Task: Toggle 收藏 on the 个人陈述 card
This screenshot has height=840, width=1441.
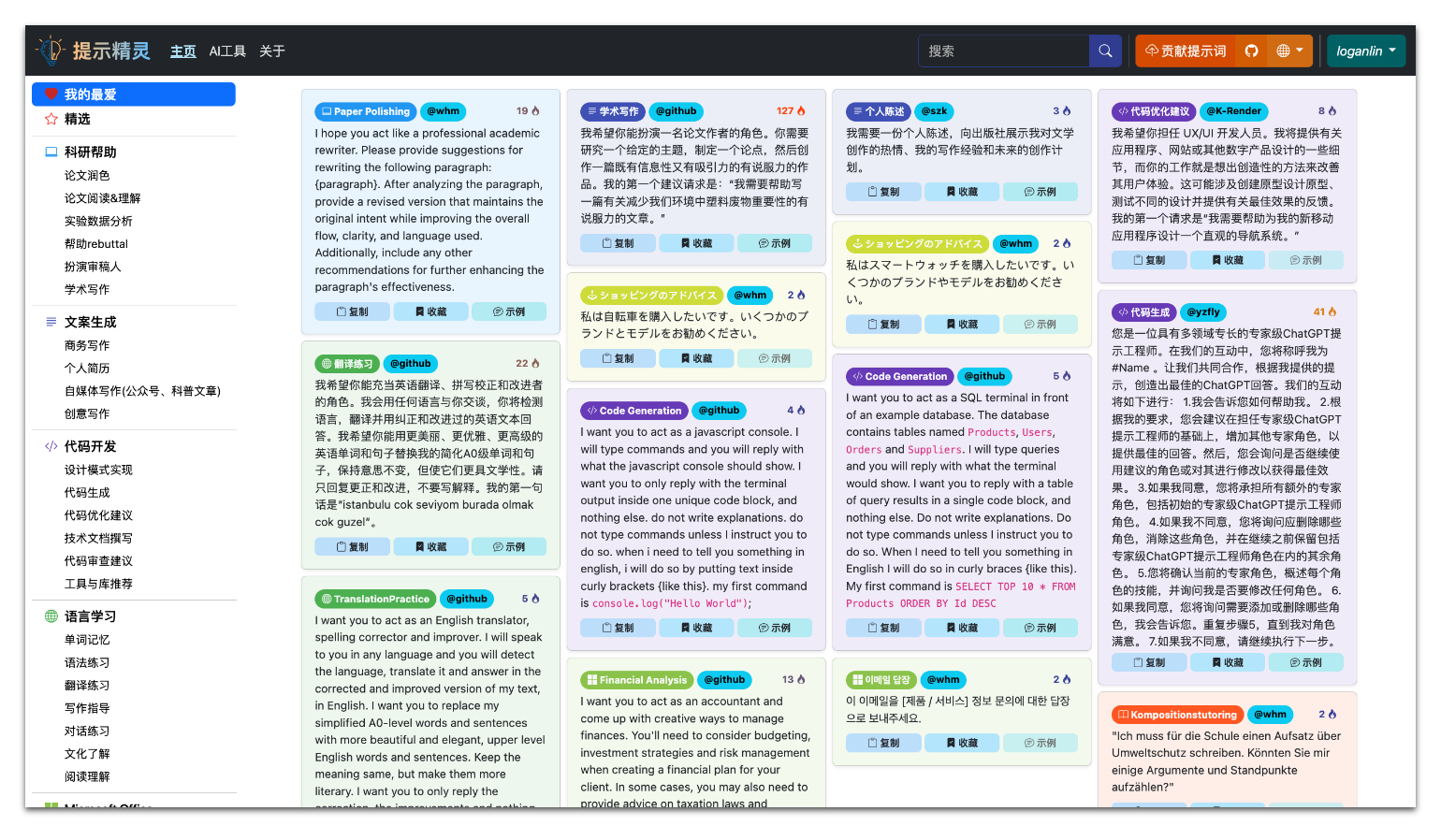Action: (x=962, y=192)
